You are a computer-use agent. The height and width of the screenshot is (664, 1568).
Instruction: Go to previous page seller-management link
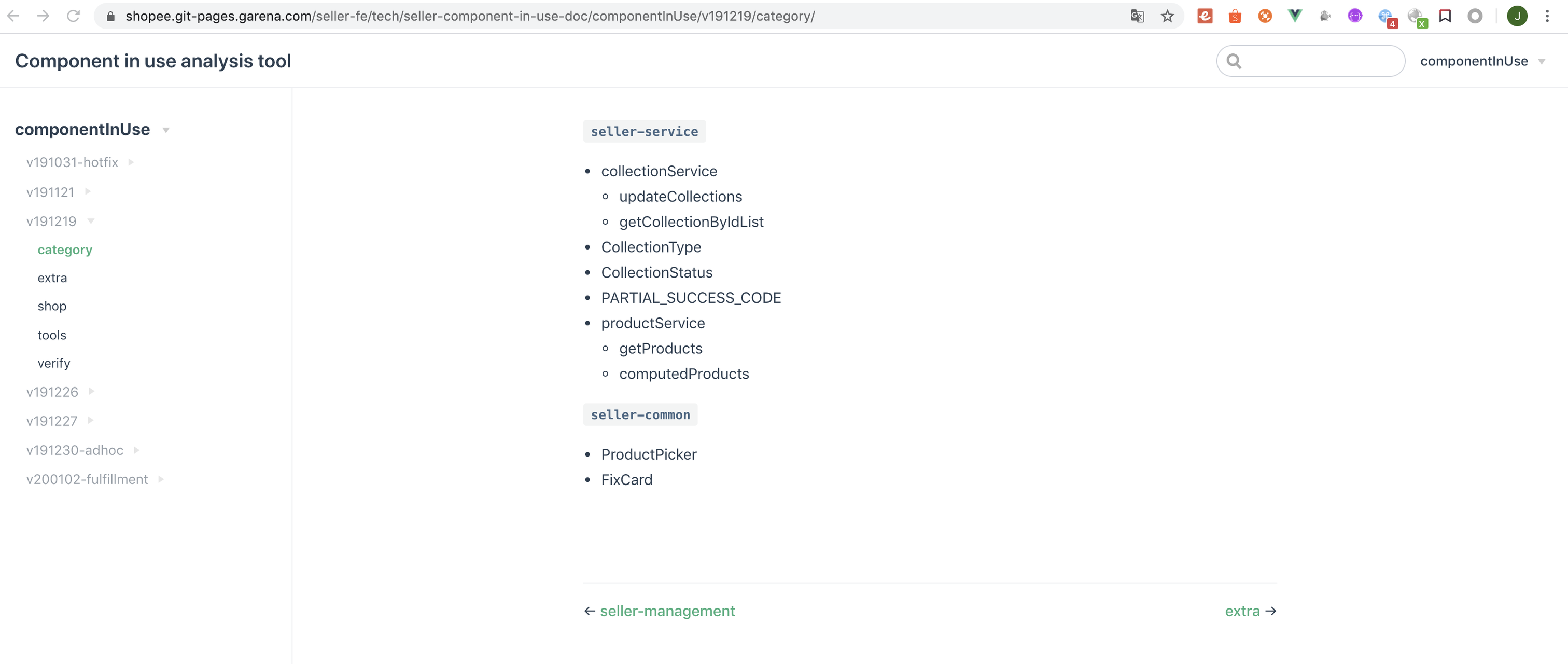point(666,611)
